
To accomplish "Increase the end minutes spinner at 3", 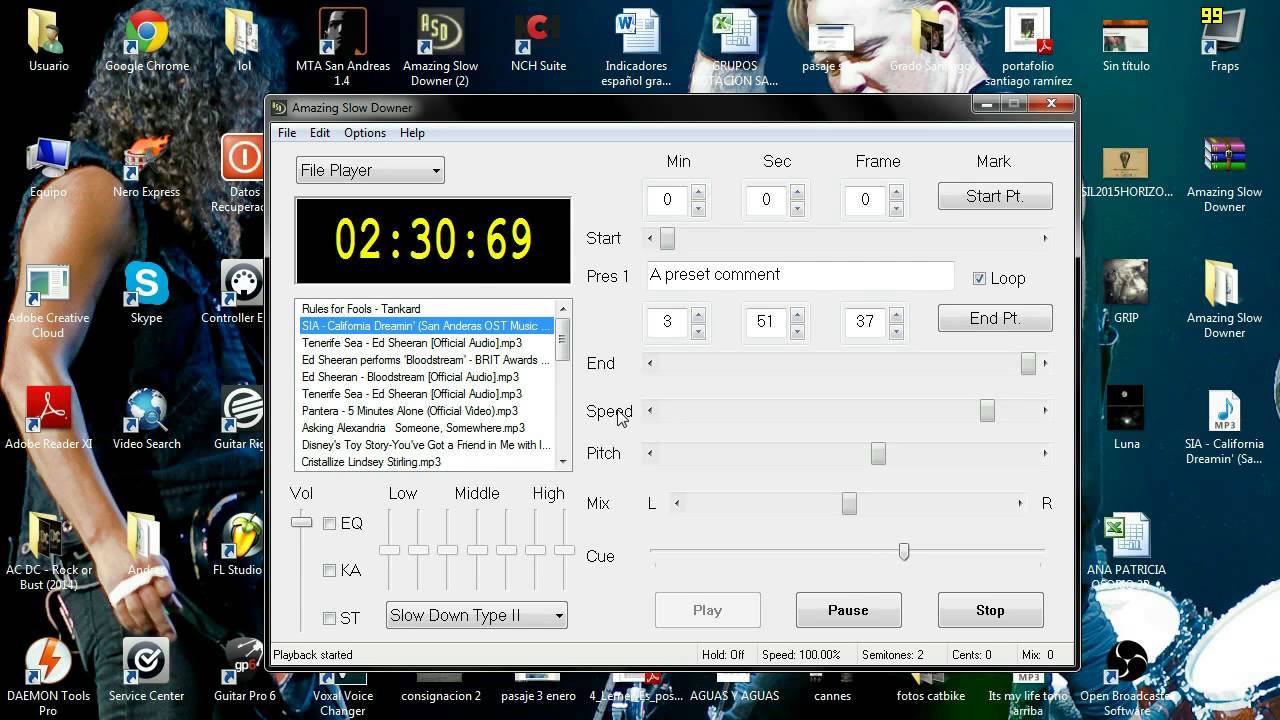I will click(x=698, y=314).
